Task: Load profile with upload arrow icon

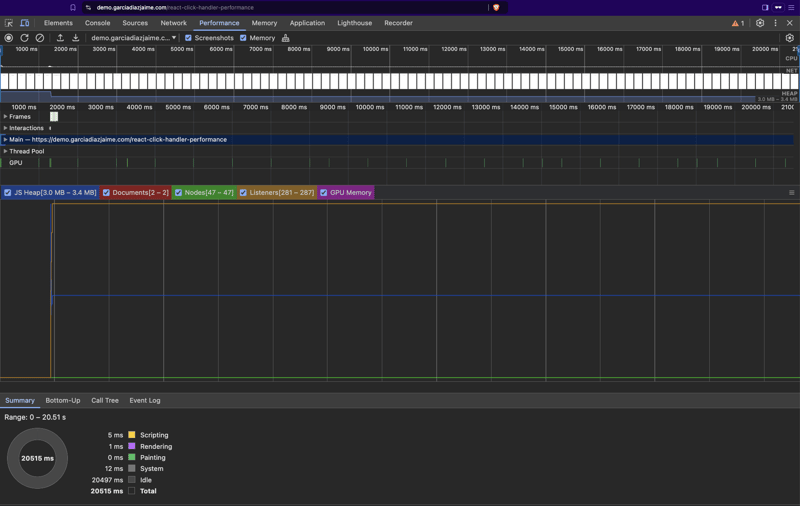Action: [x=60, y=38]
